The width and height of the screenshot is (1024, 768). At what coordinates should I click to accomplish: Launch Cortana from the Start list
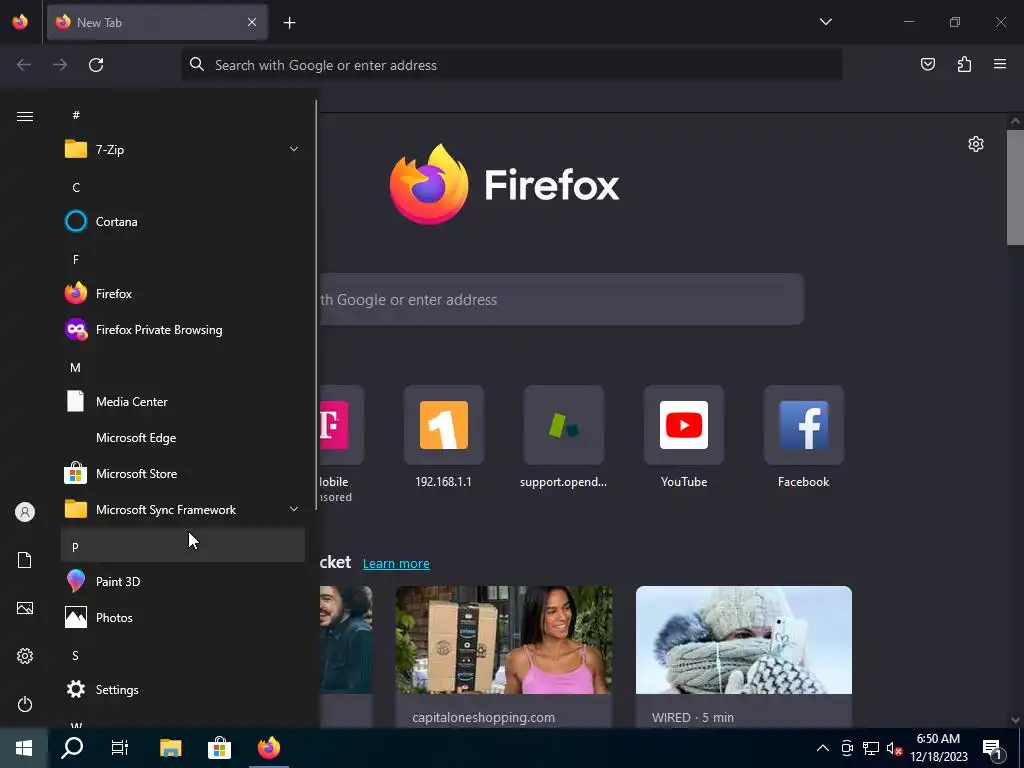(x=183, y=221)
